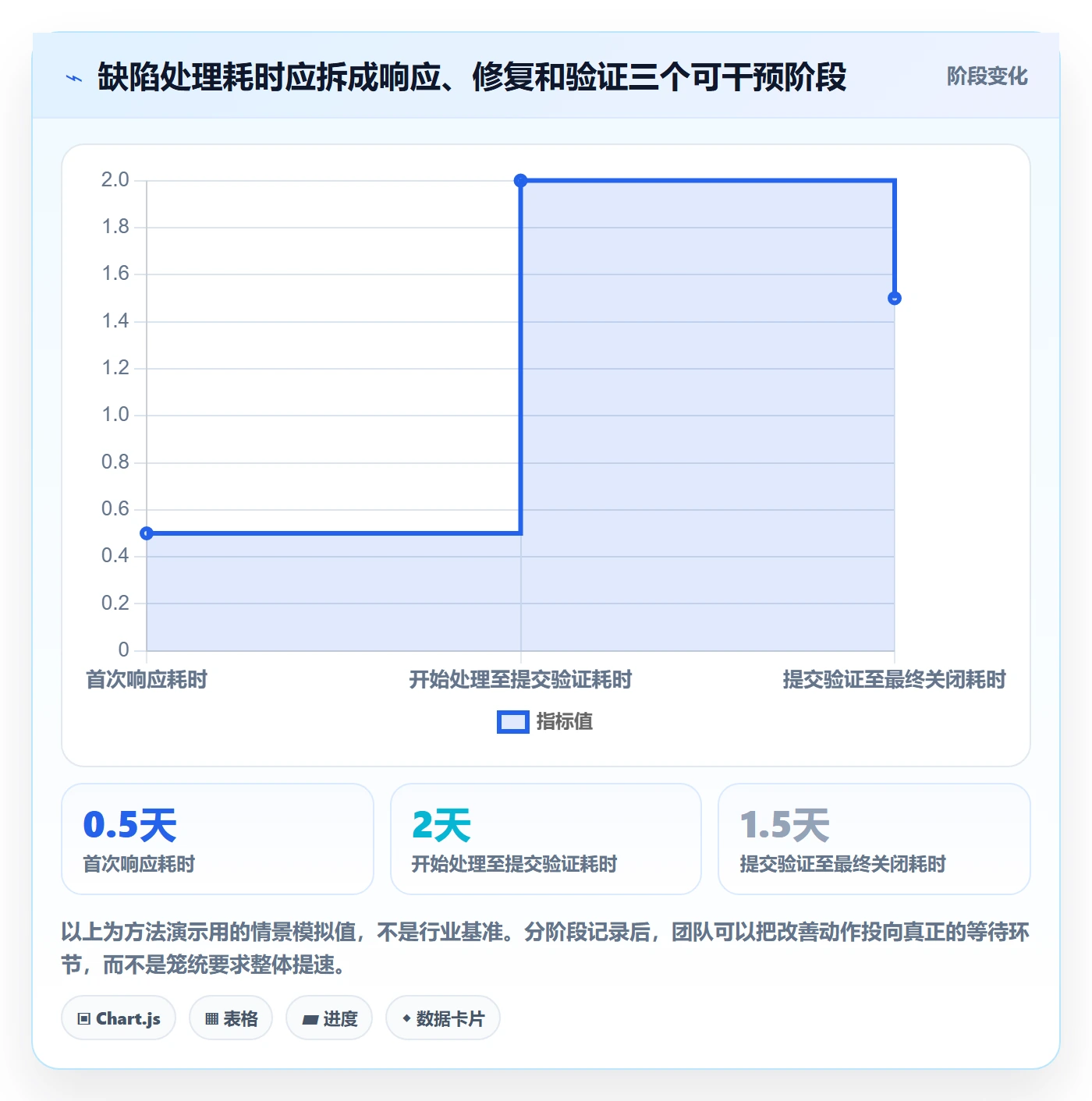The width and height of the screenshot is (1092, 1101).
Task: Click the y-axis value 1.0
Action: [115, 415]
